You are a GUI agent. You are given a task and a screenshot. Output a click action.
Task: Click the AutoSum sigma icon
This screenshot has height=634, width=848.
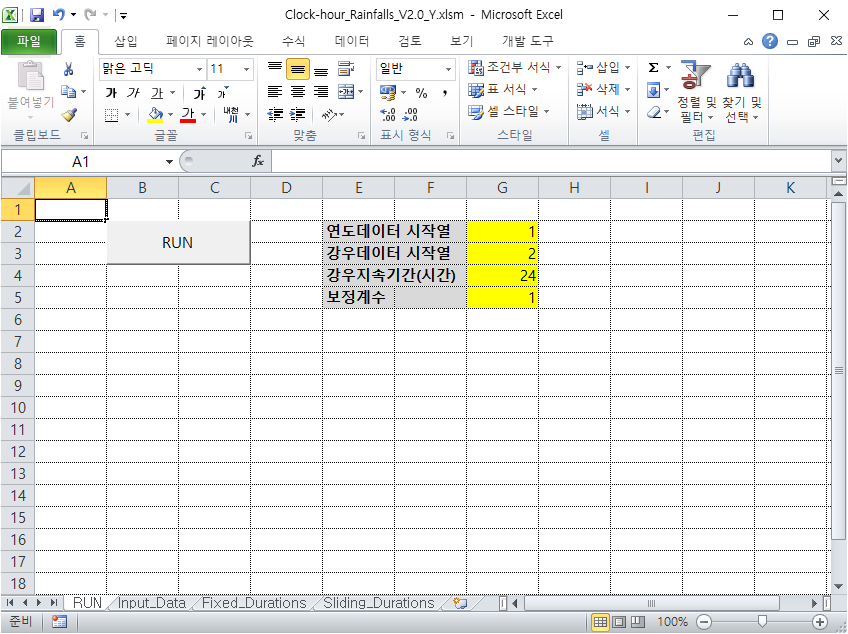click(653, 68)
